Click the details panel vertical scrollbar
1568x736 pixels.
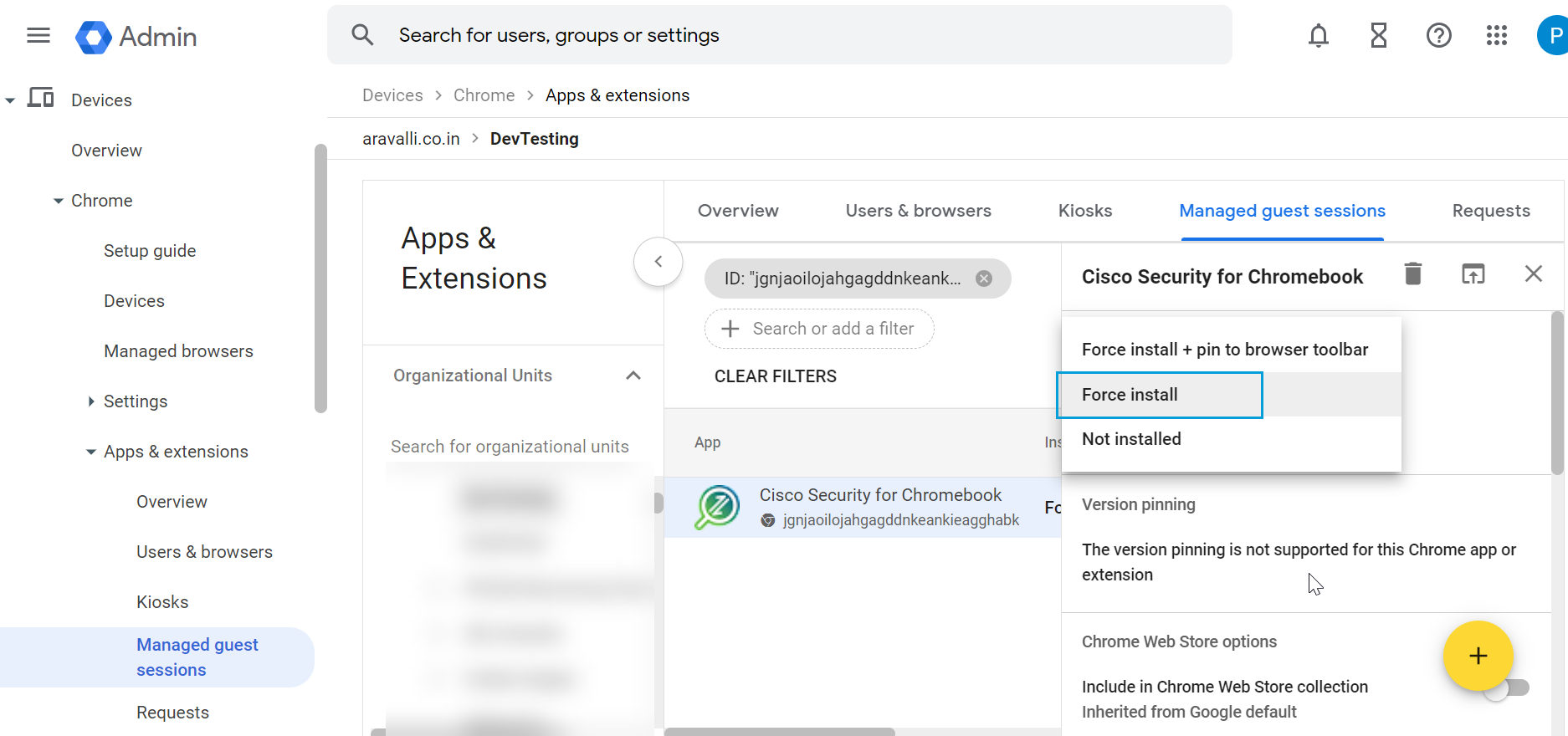coord(1557,393)
